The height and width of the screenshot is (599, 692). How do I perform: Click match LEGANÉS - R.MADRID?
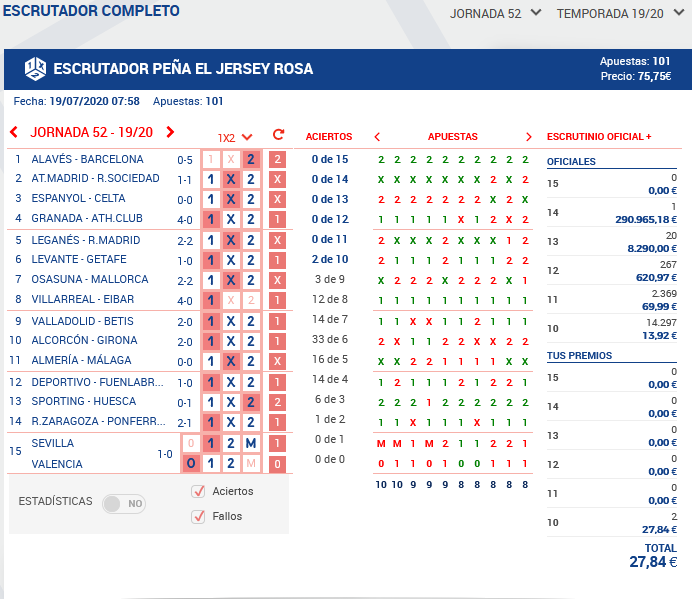86,240
